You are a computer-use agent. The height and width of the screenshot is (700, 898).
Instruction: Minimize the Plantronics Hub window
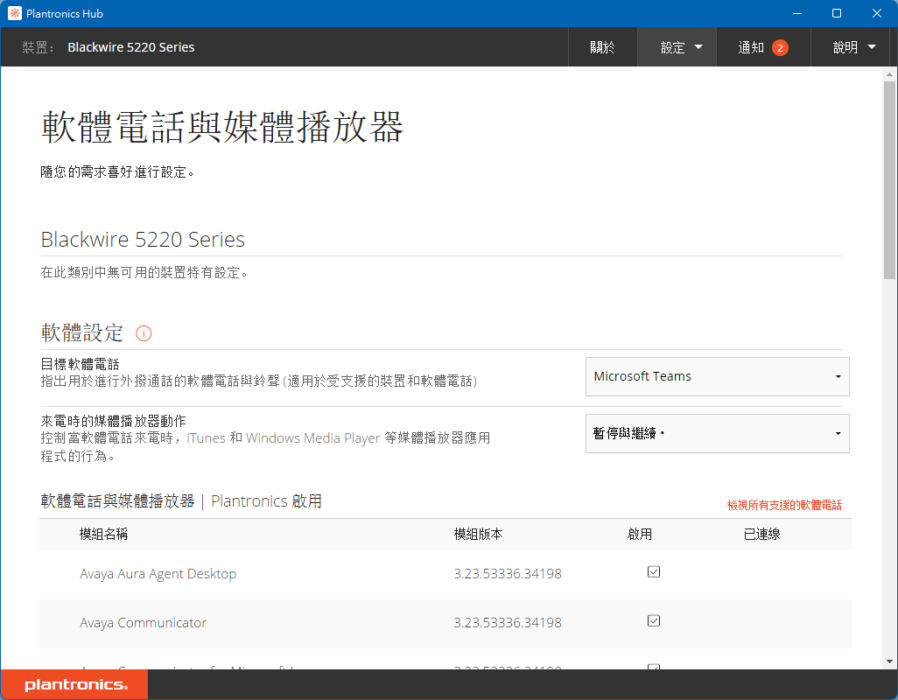[x=797, y=13]
